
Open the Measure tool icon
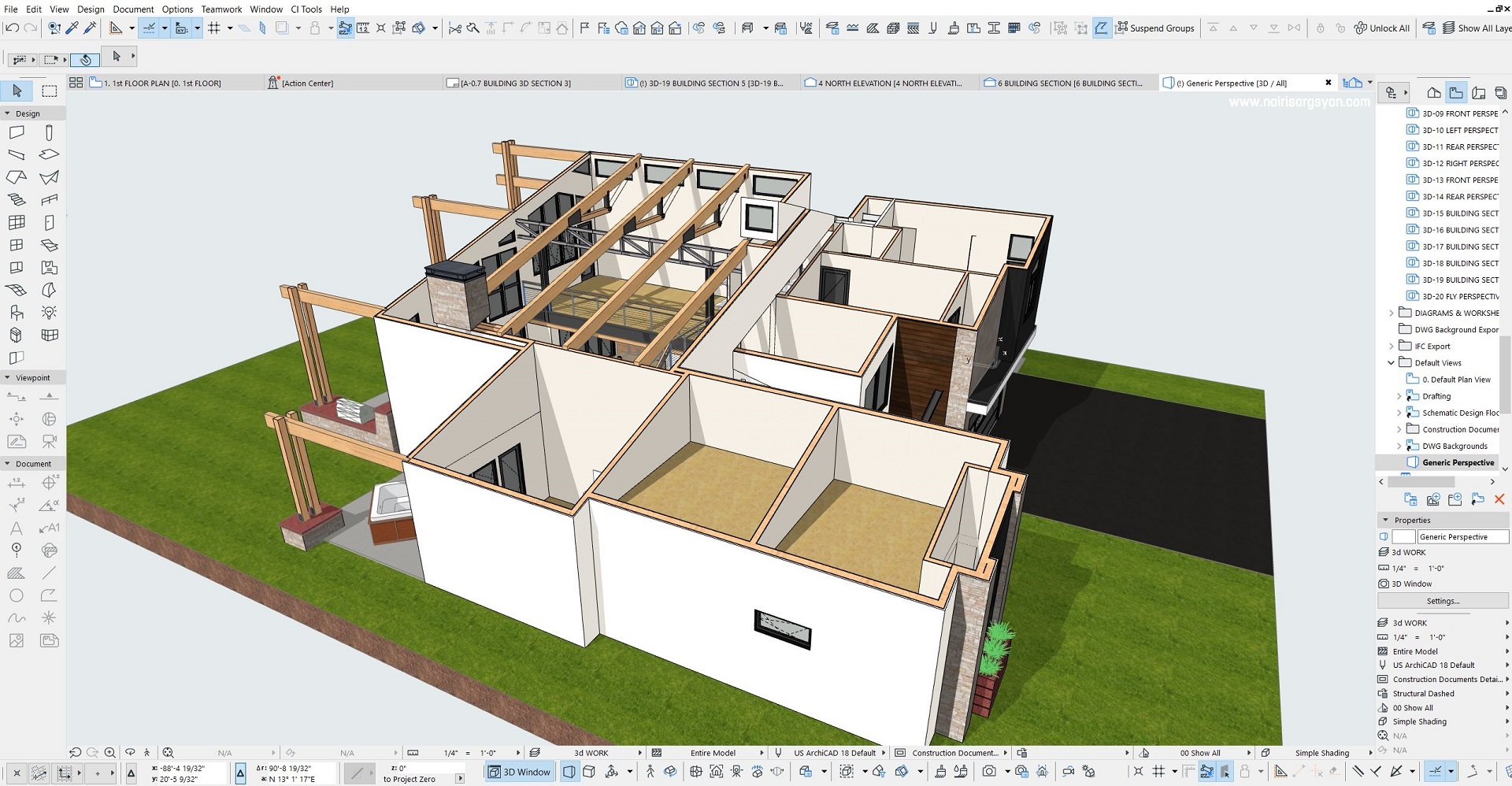[x=363, y=28]
